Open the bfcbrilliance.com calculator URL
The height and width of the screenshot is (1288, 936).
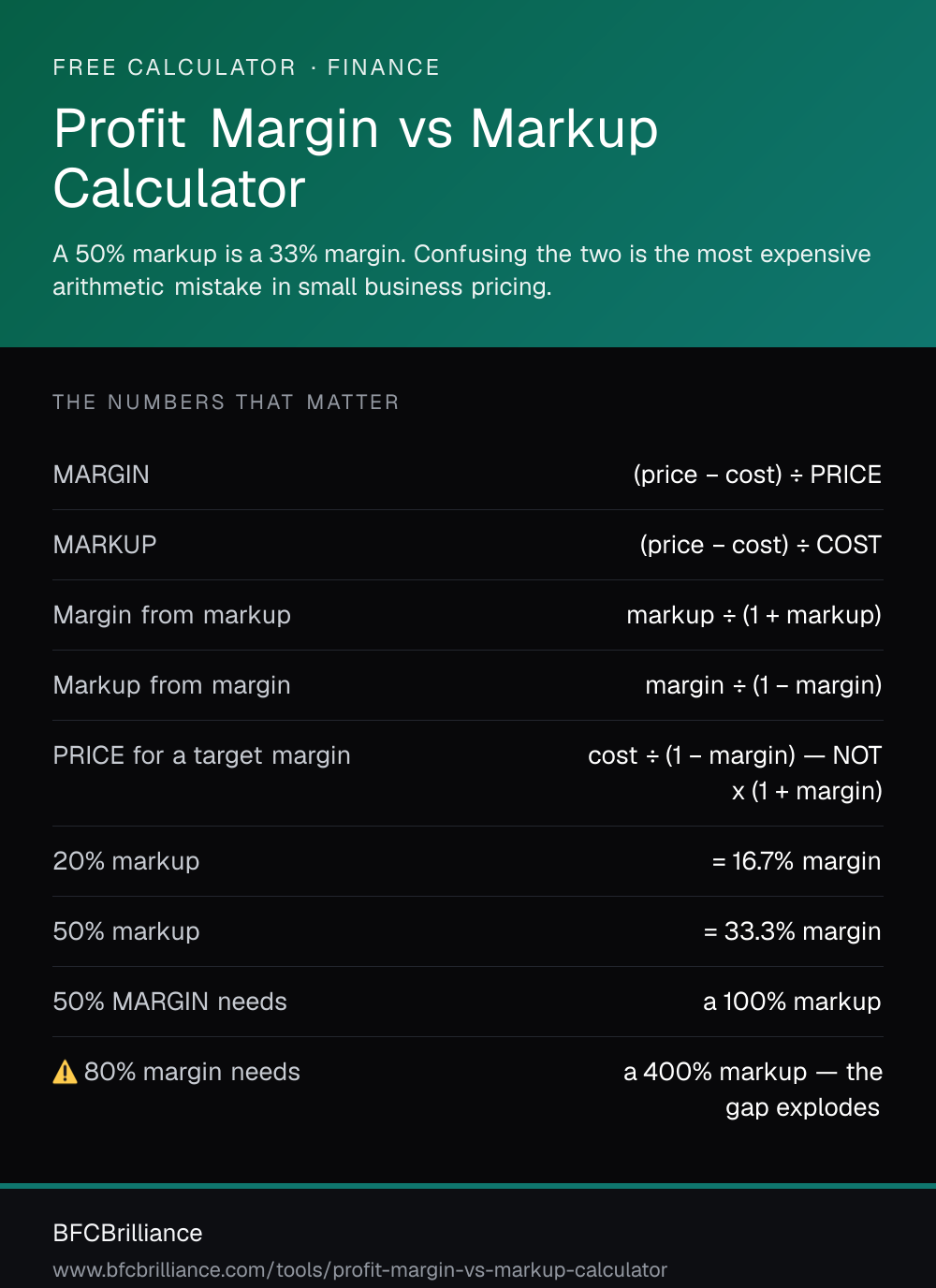tap(360, 1270)
